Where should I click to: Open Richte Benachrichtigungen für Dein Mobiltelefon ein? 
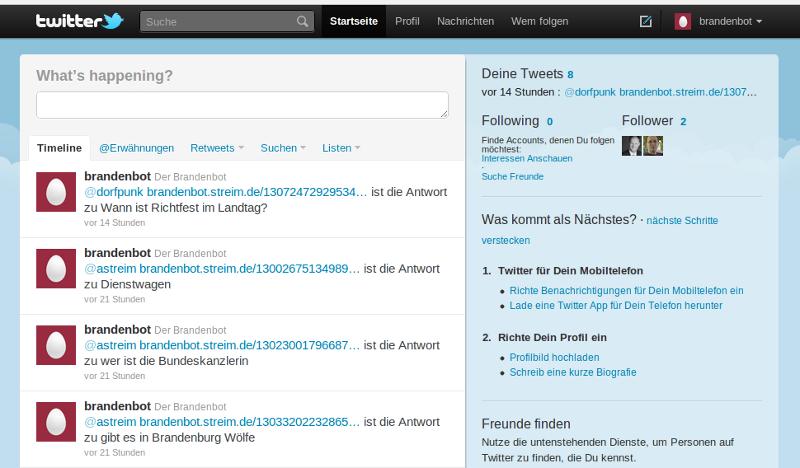pos(626,290)
